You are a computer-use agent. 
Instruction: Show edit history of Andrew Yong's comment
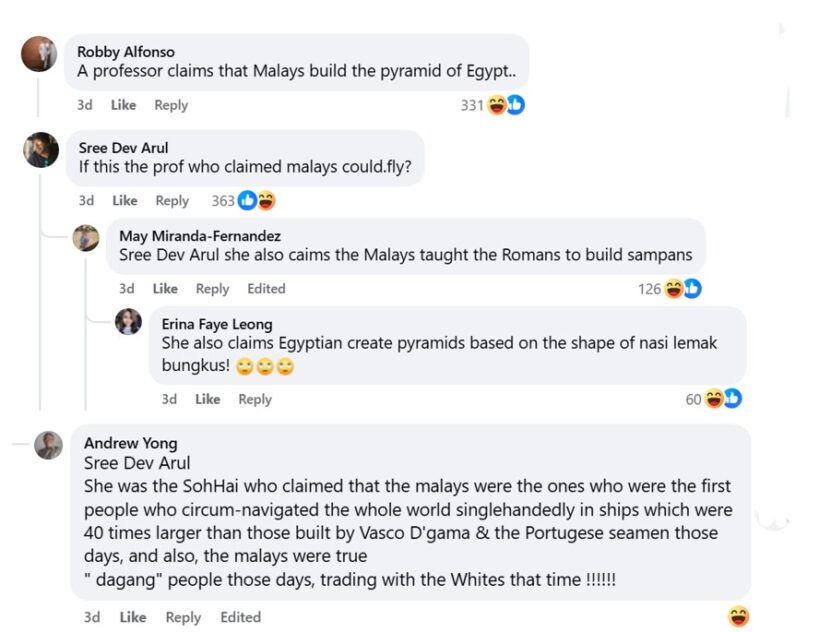click(240, 617)
